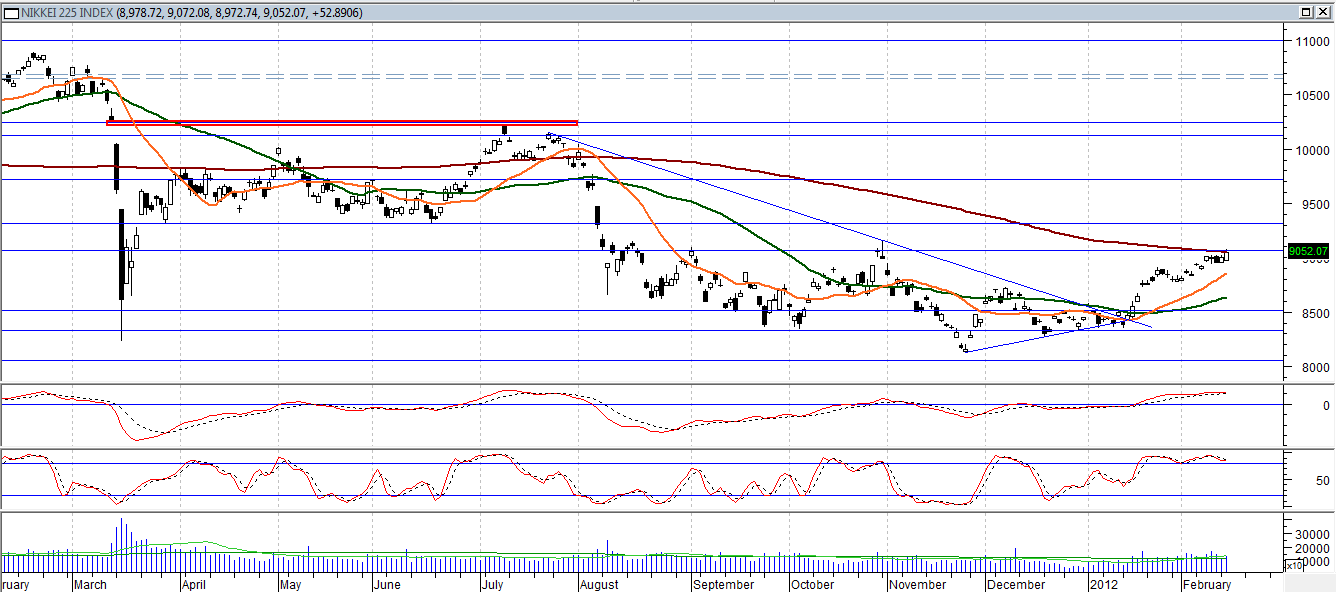Click the October label on time axis
The width and height of the screenshot is (1336, 592).
[811, 584]
